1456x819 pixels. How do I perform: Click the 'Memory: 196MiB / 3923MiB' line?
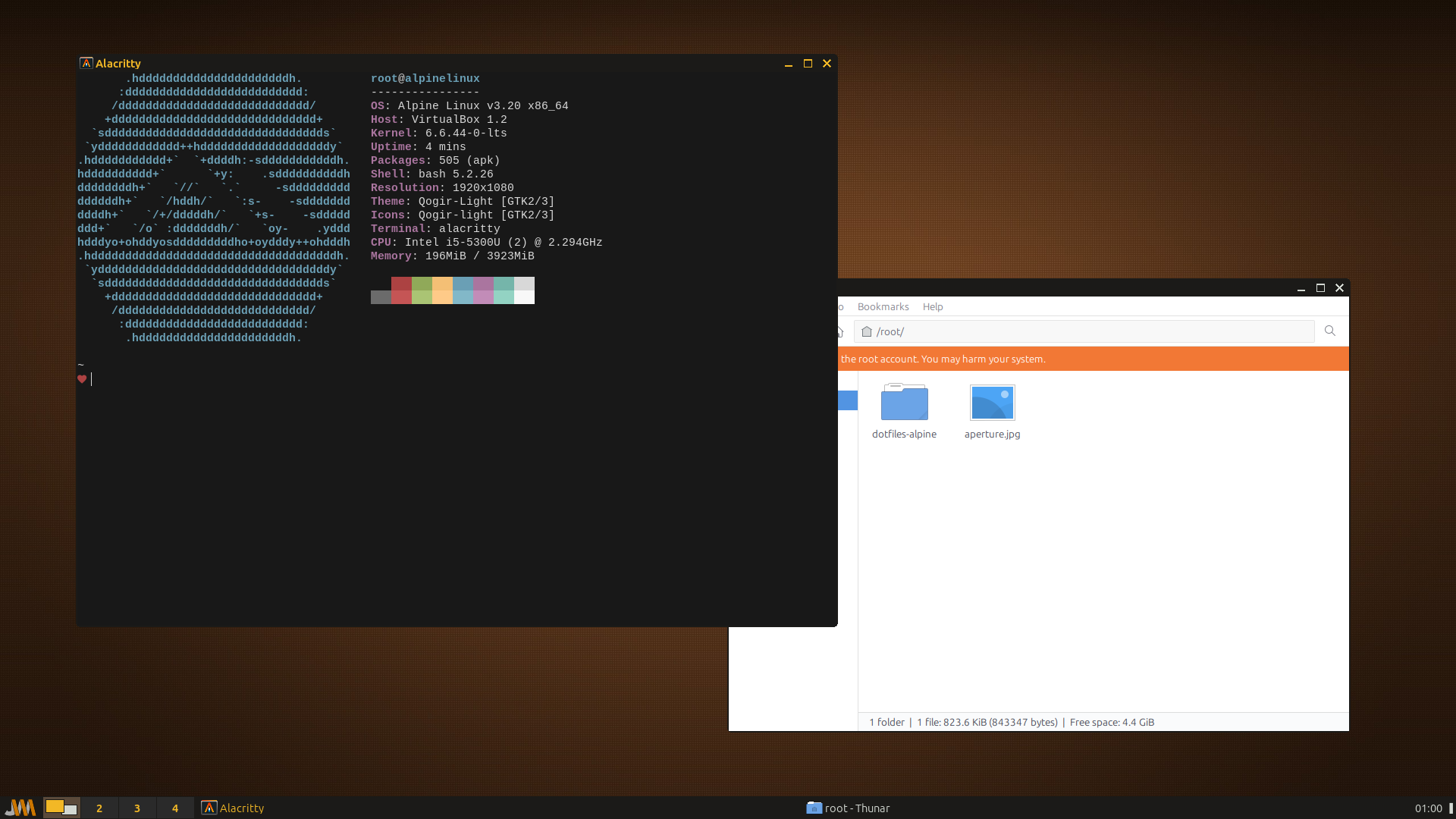tap(452, 256)
